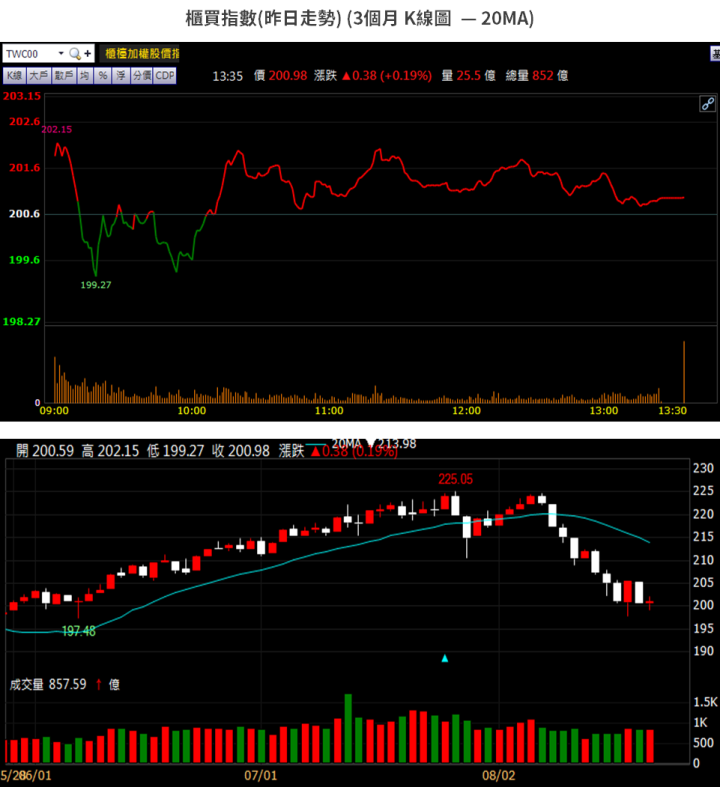Switch to the K線 chart tab
The width and height of the screenshot is (720, 787).
pyautogui.click(x=14, y=76)
